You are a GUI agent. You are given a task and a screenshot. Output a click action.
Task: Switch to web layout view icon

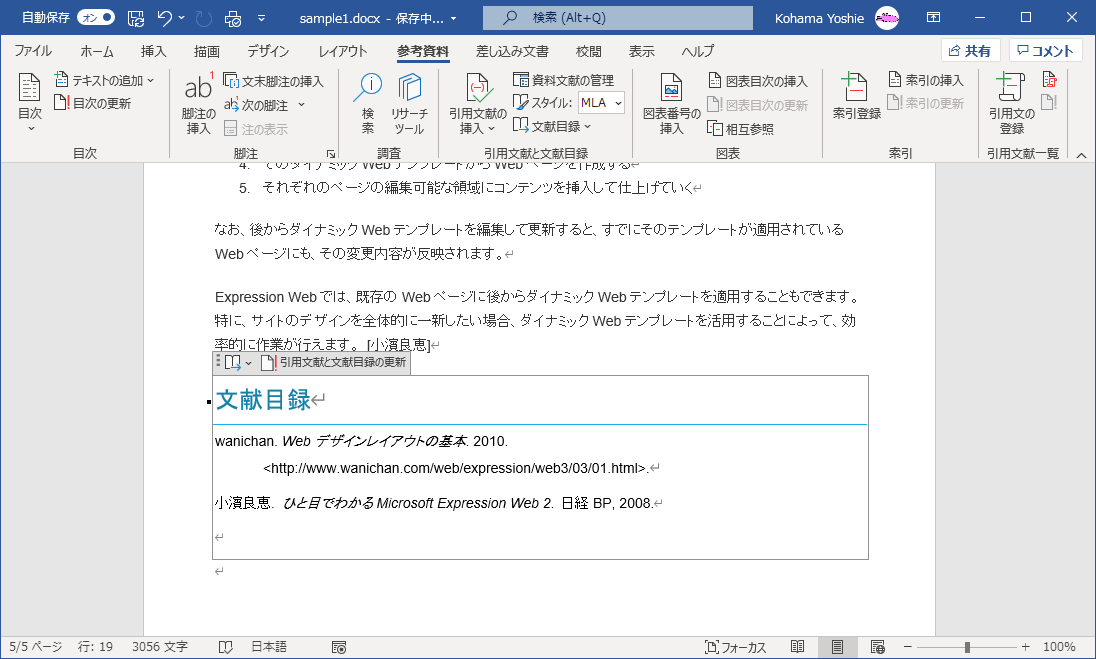878,647
